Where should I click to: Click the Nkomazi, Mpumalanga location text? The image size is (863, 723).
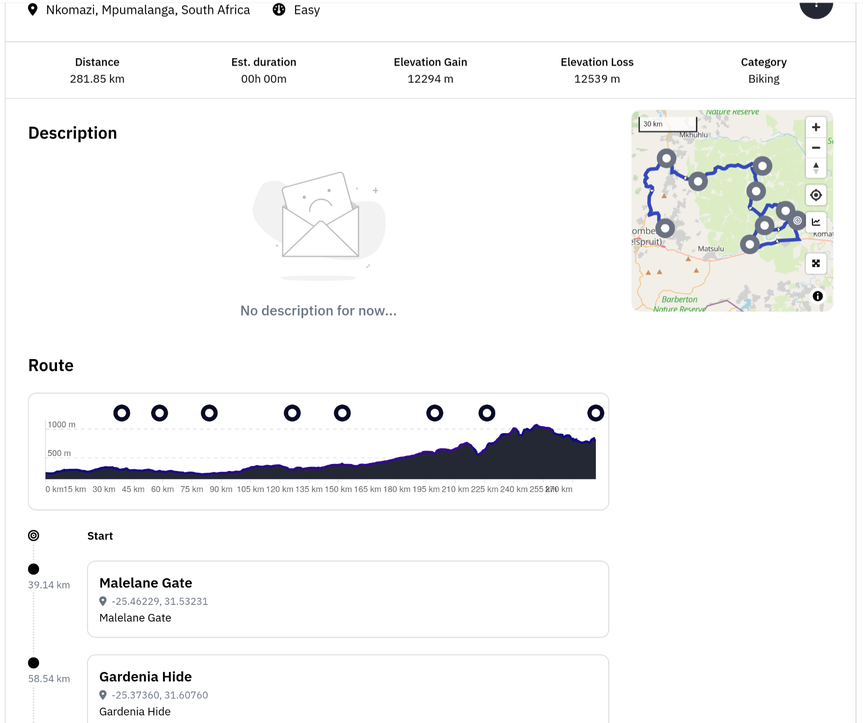(148, 10)
